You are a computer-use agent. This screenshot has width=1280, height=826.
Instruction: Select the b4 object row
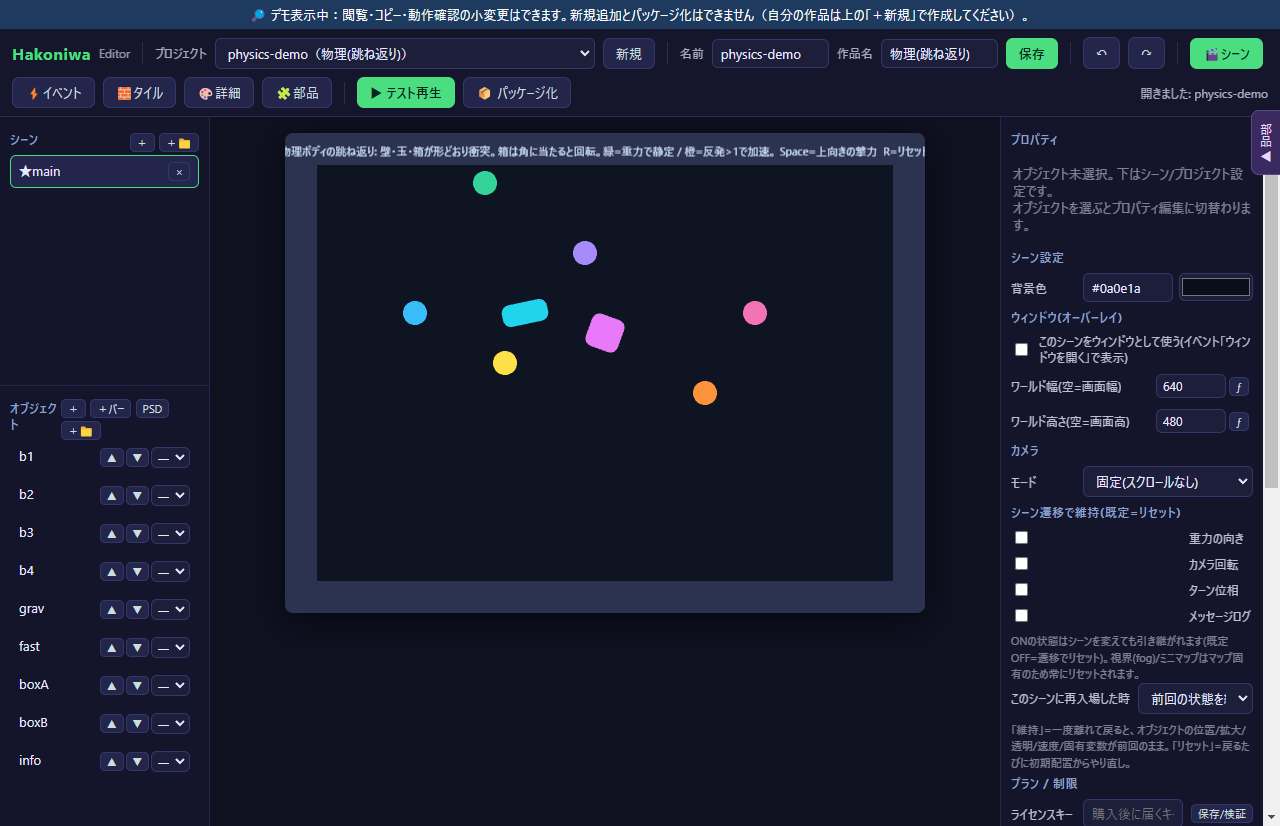(x=104, y=572)
